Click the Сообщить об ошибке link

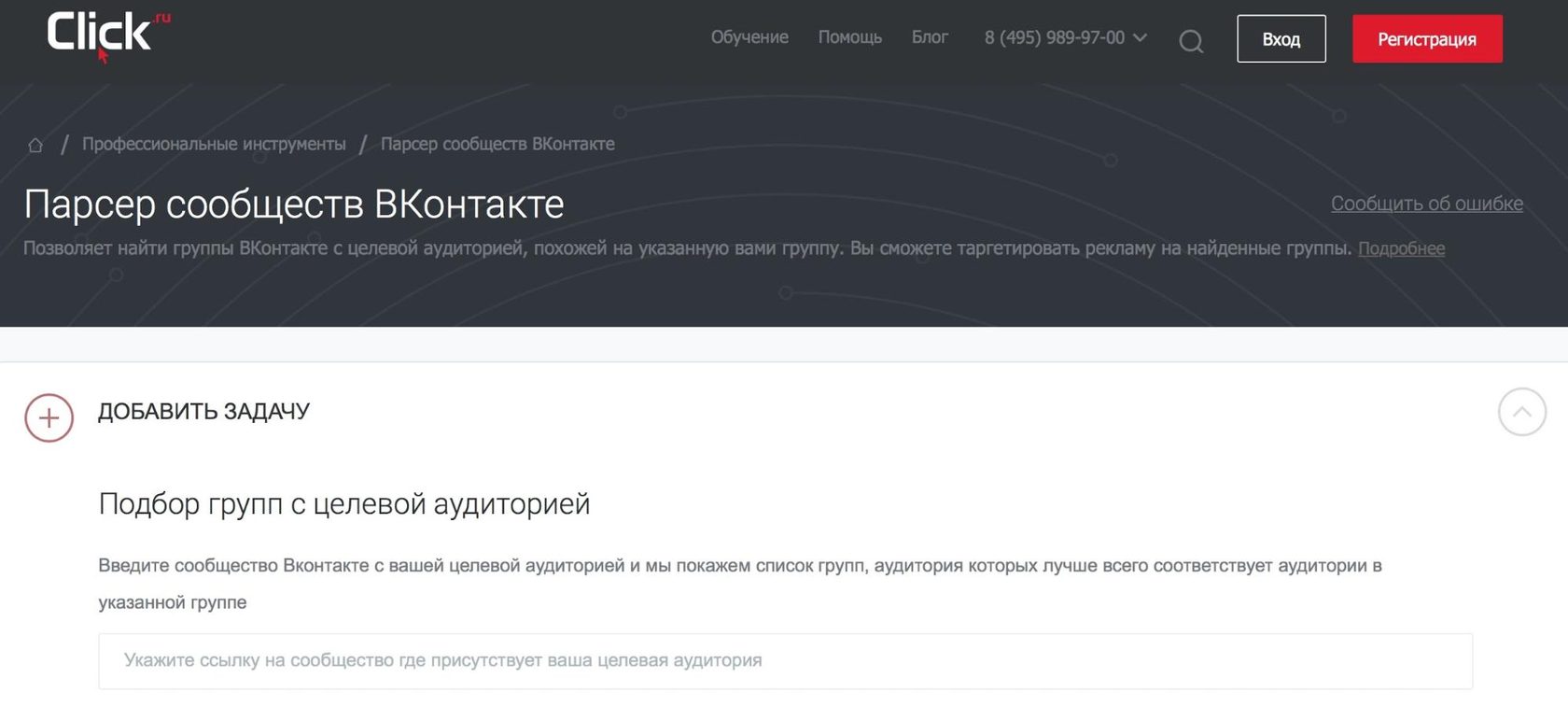click(1426, 204)
